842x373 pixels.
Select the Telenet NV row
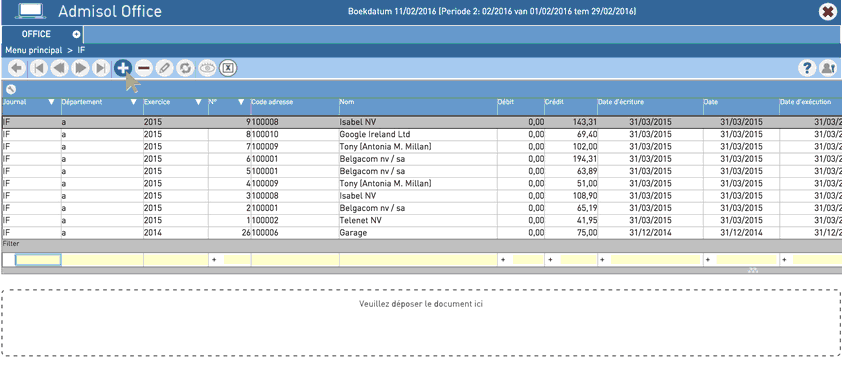[x=422, y=221]
